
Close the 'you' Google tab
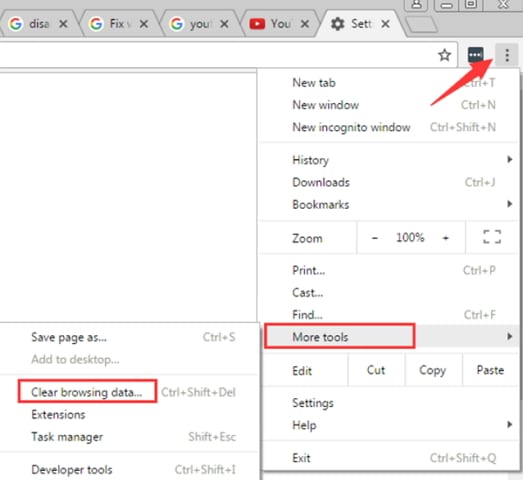pos(224,24)
